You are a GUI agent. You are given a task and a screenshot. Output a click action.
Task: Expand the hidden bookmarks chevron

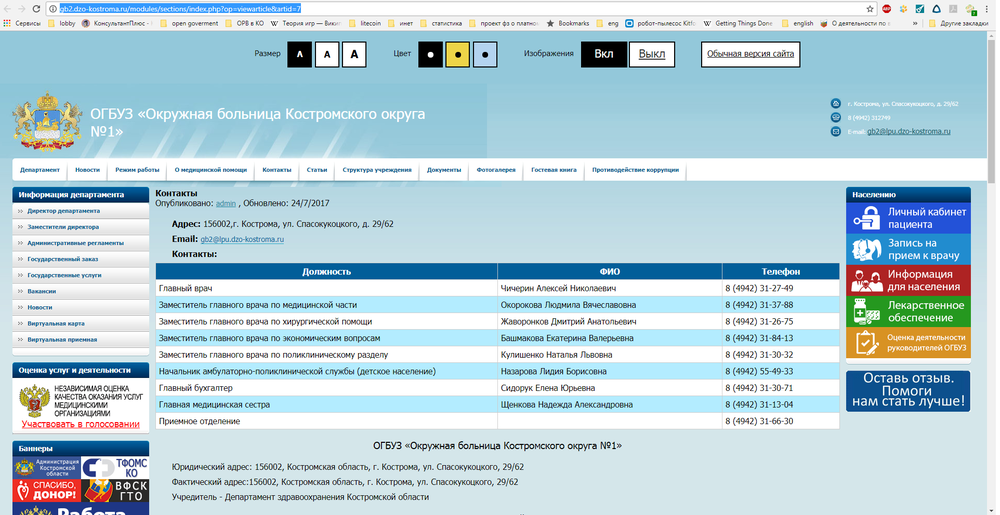pos(915,24)
